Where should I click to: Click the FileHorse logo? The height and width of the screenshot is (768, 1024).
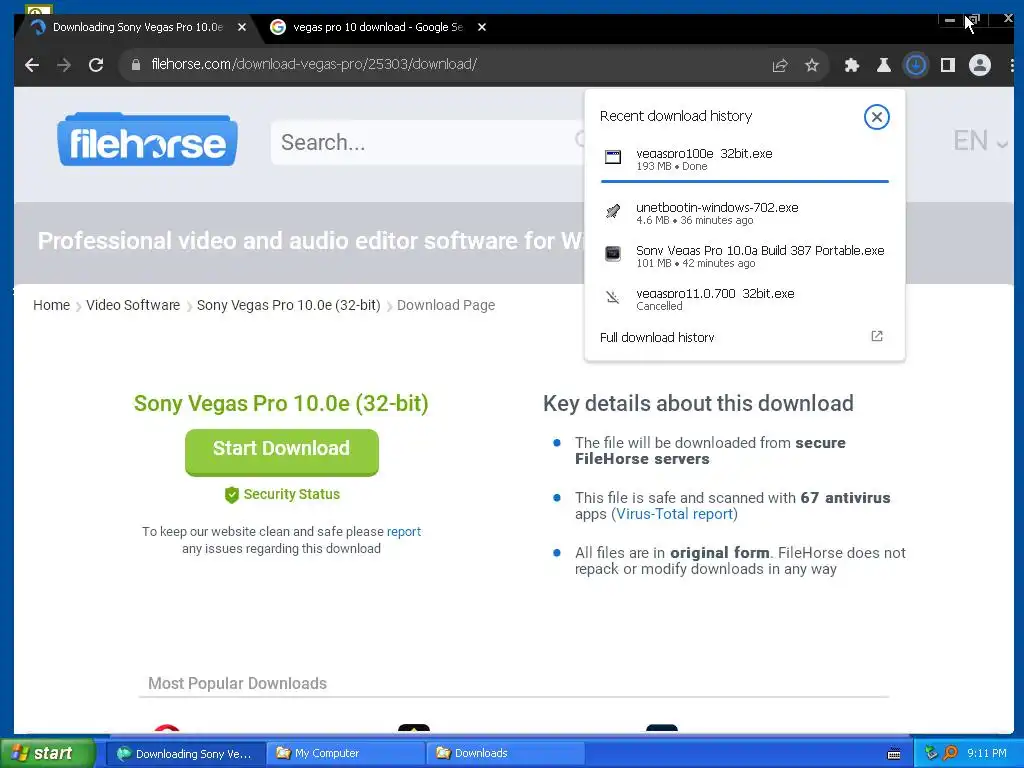click(x=148, y=140)
